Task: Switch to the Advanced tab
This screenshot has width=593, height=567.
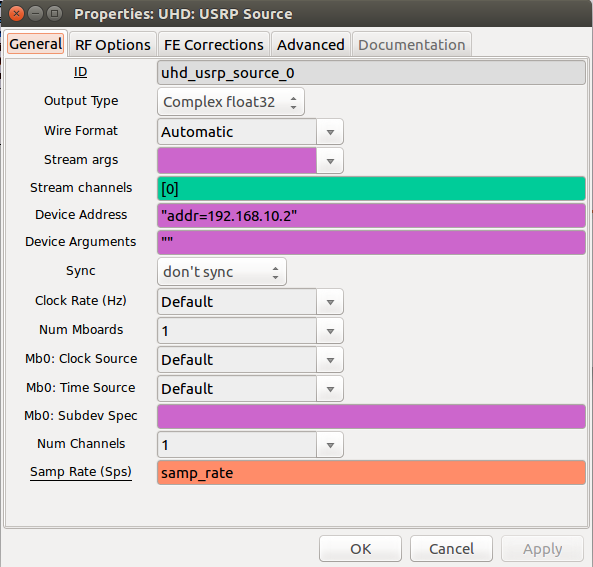Action: (x=310, y=45)
